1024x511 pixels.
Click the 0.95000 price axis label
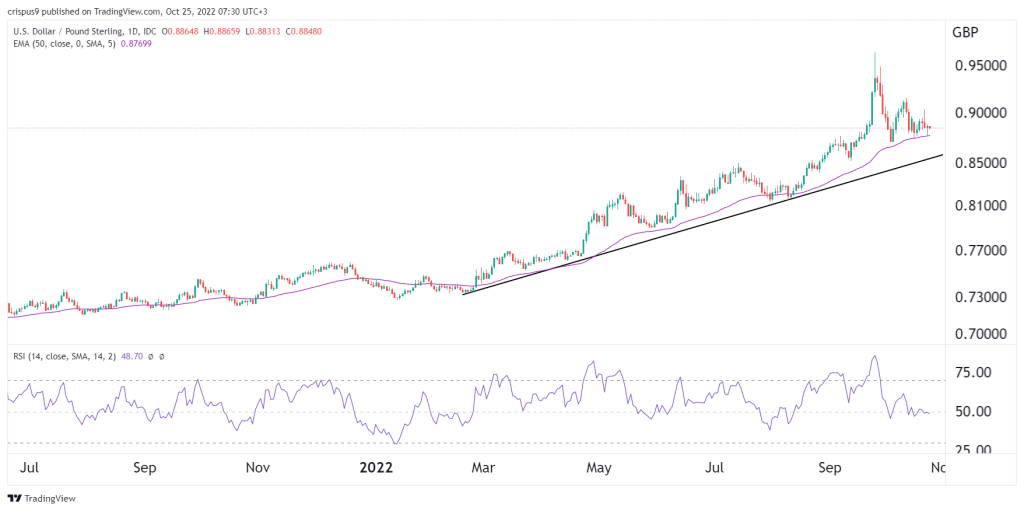[x=982, y=67]
